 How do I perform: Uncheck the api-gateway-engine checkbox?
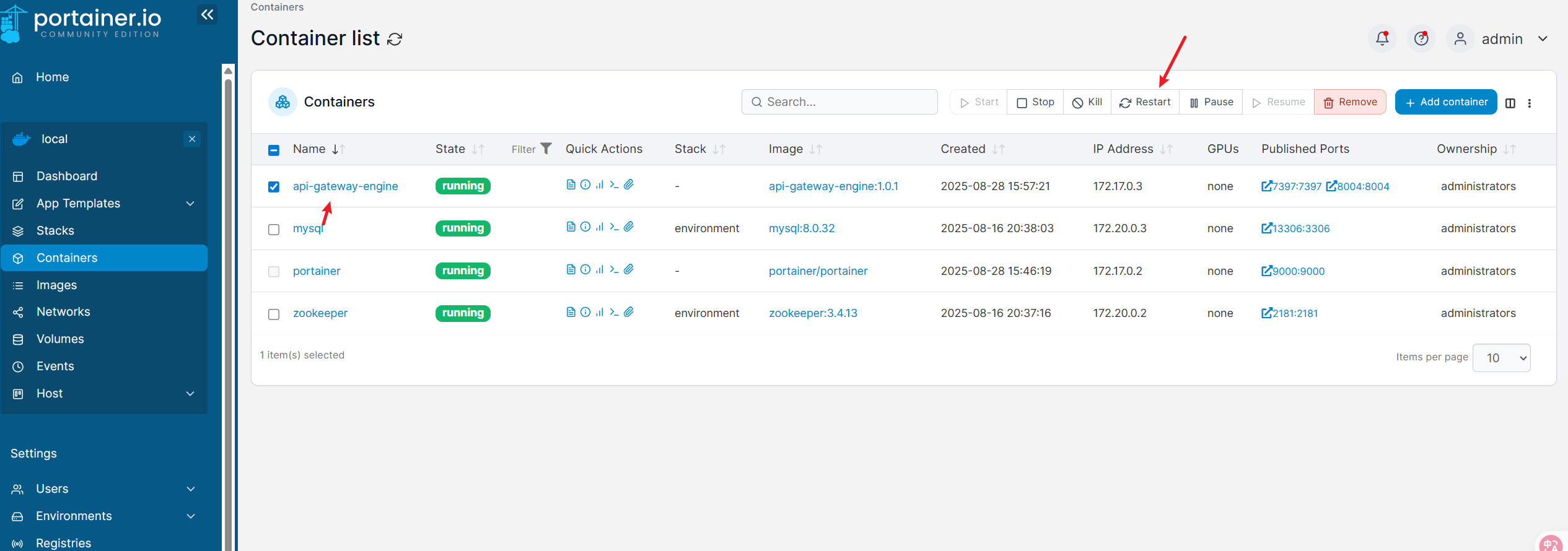click(274, 186)
